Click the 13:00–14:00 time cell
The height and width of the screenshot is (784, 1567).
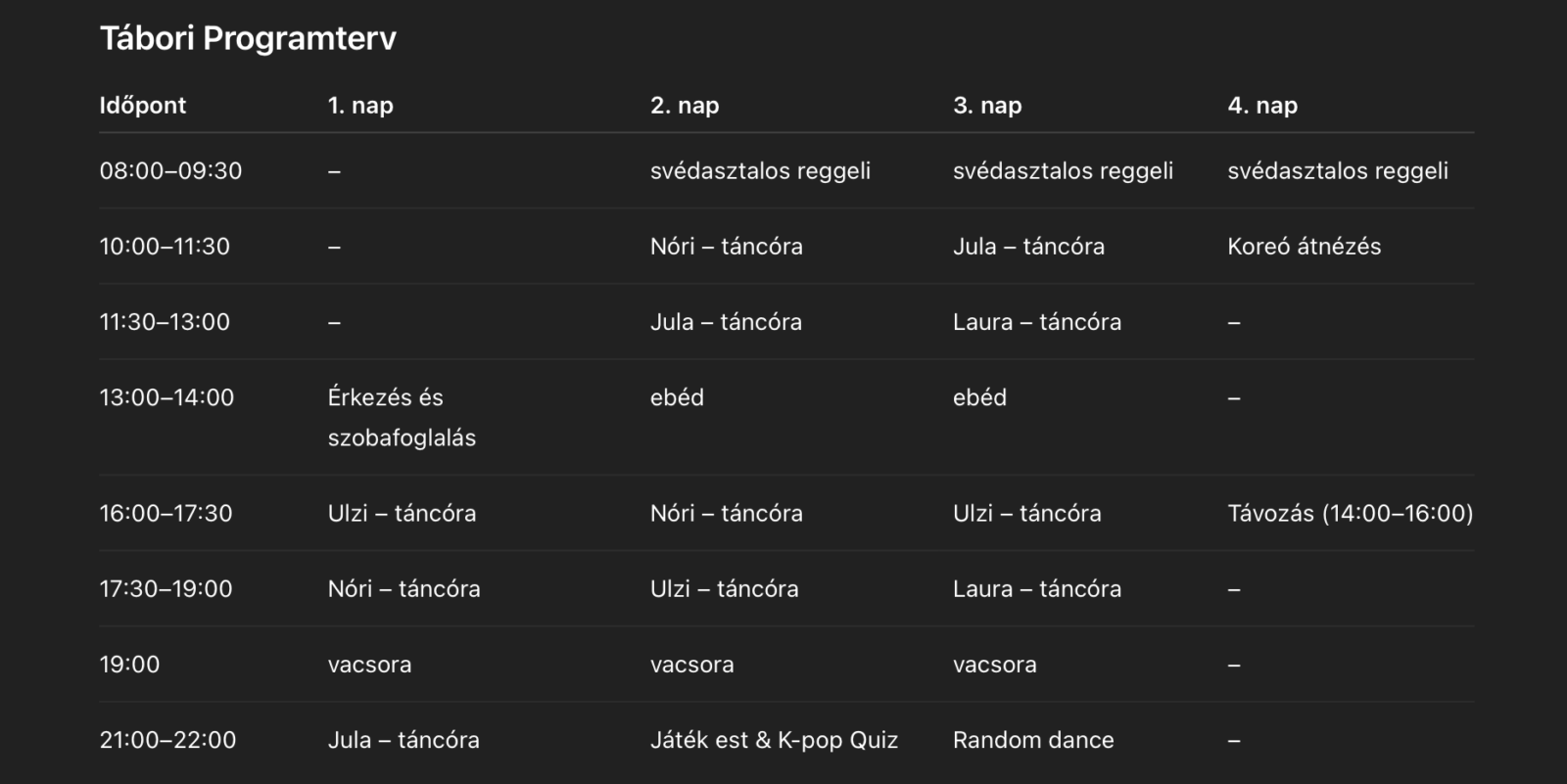(166, 398)
